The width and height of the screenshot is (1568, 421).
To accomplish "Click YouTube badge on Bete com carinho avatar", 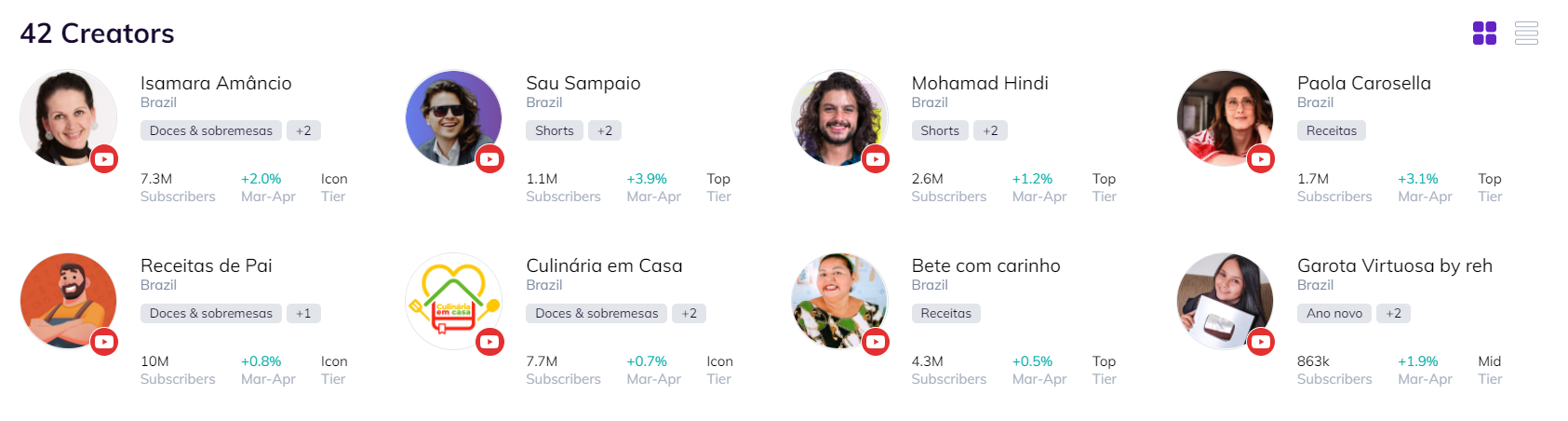I will click(876, 342).
